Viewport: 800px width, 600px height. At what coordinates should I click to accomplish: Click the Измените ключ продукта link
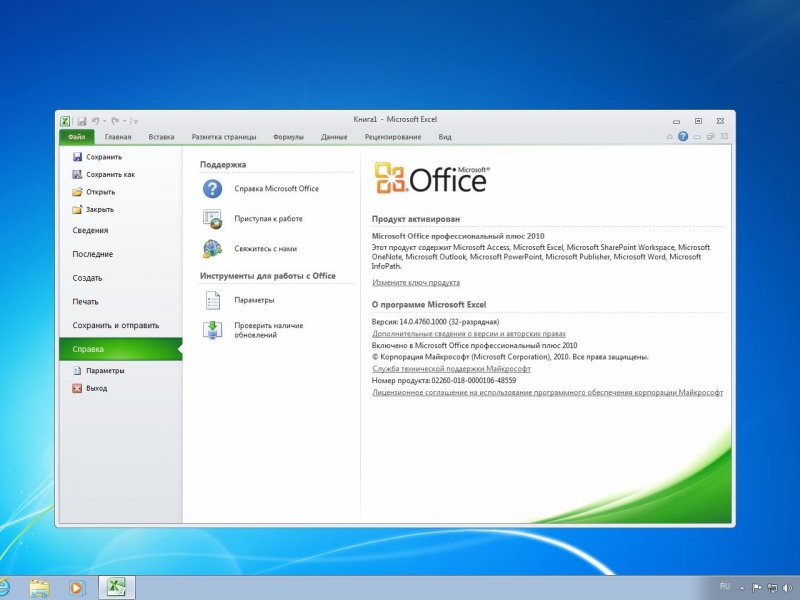(x=416, y=283)
